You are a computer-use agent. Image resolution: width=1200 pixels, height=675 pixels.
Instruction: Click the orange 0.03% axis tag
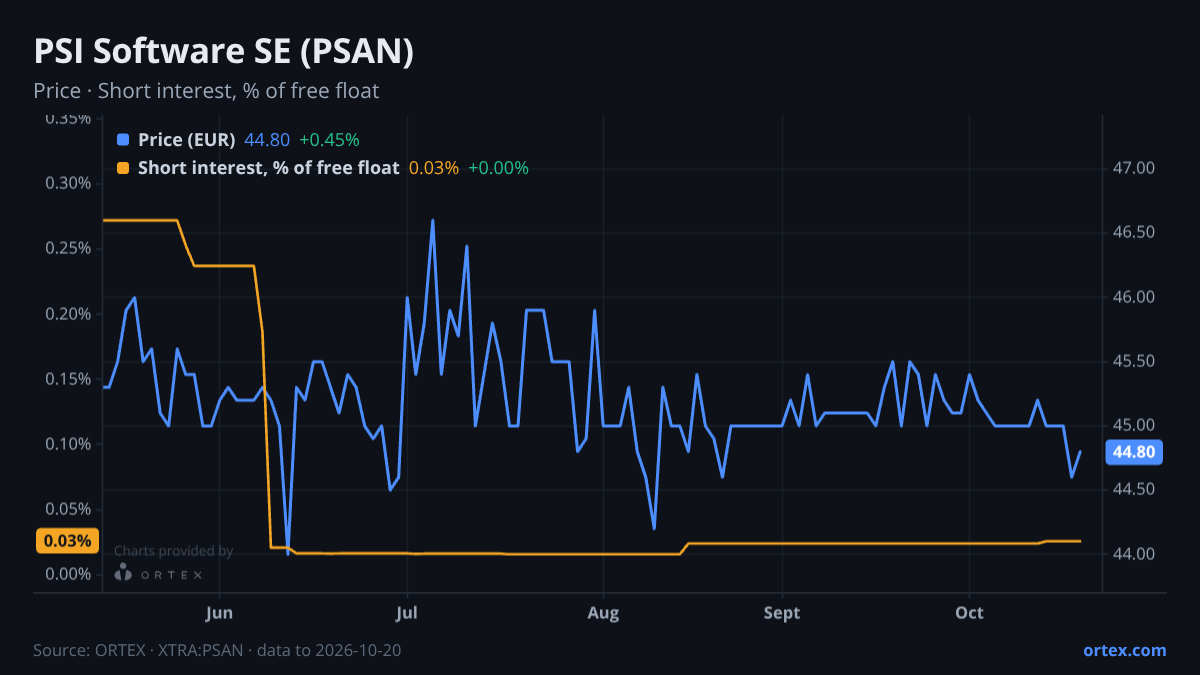tap(68, 541)
